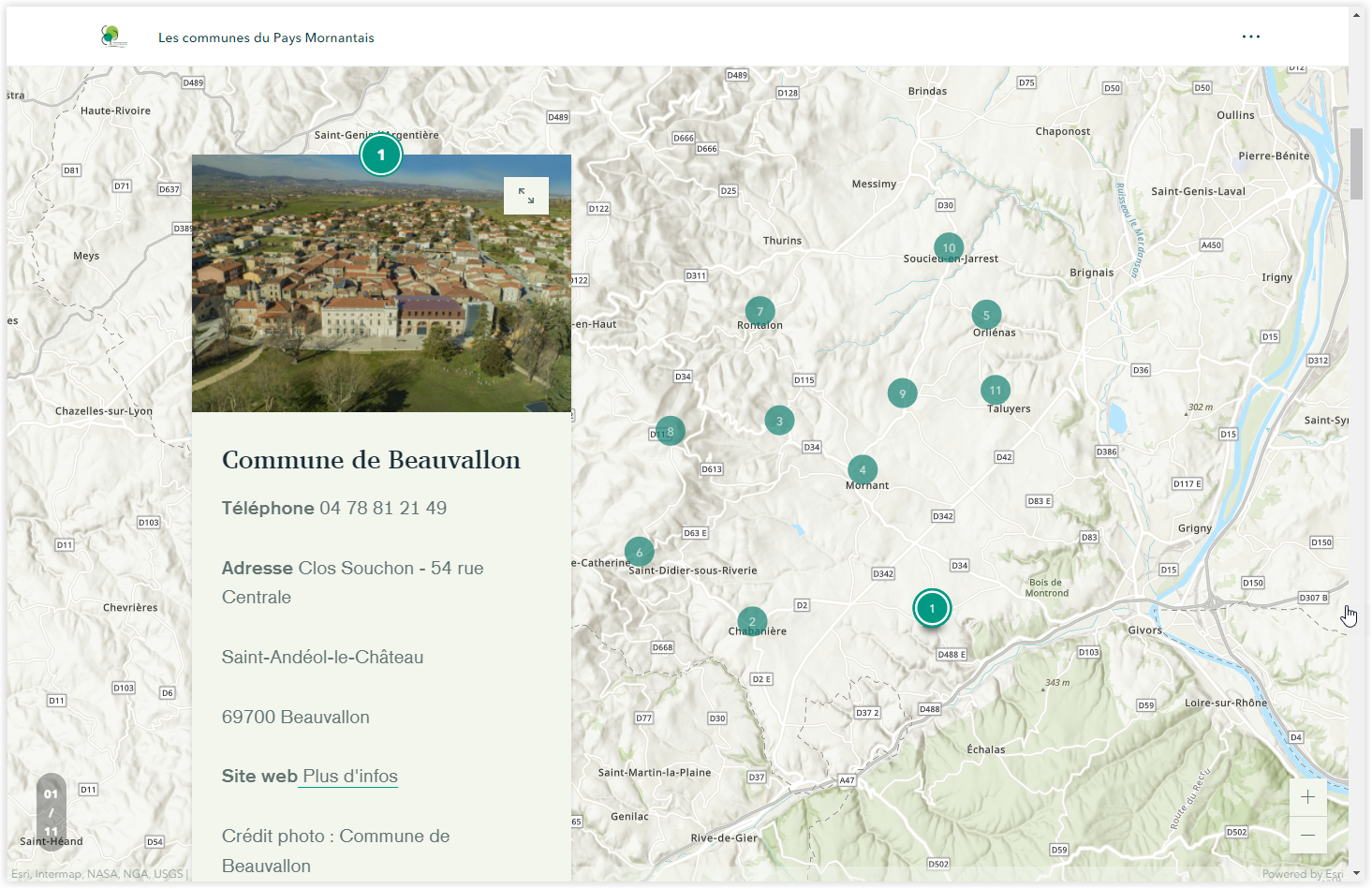Image resolution: width=1372 pixels, height=889 pixels.
Task: Click the Haute-Rivoire label on the map
Action: [115, 111]
